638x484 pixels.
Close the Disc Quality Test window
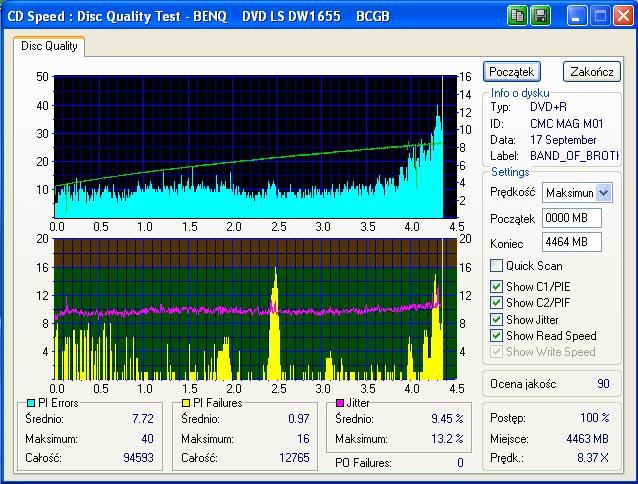click(x=623, y=16)
